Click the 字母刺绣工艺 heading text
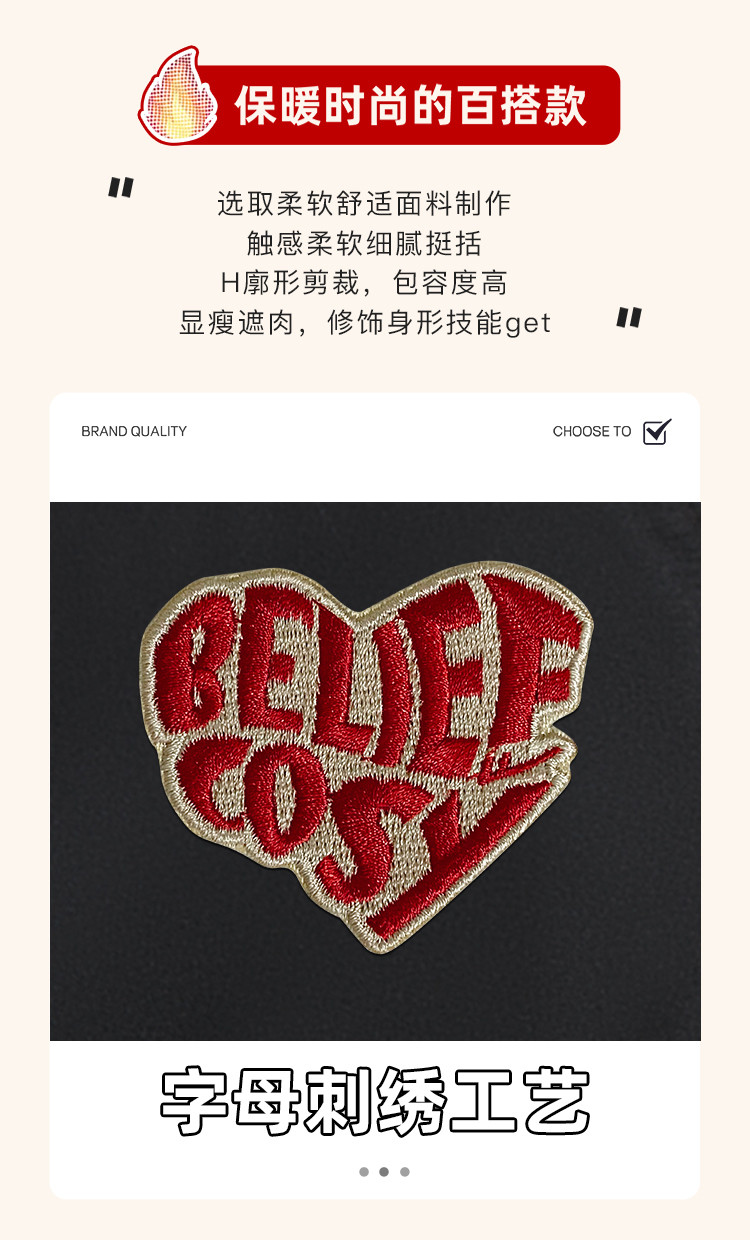750x1240 pixels. coord(375,1102)
